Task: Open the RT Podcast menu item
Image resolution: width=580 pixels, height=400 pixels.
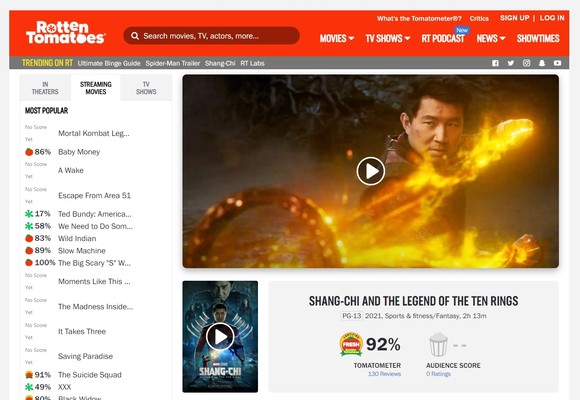Action: pos(443,39)
